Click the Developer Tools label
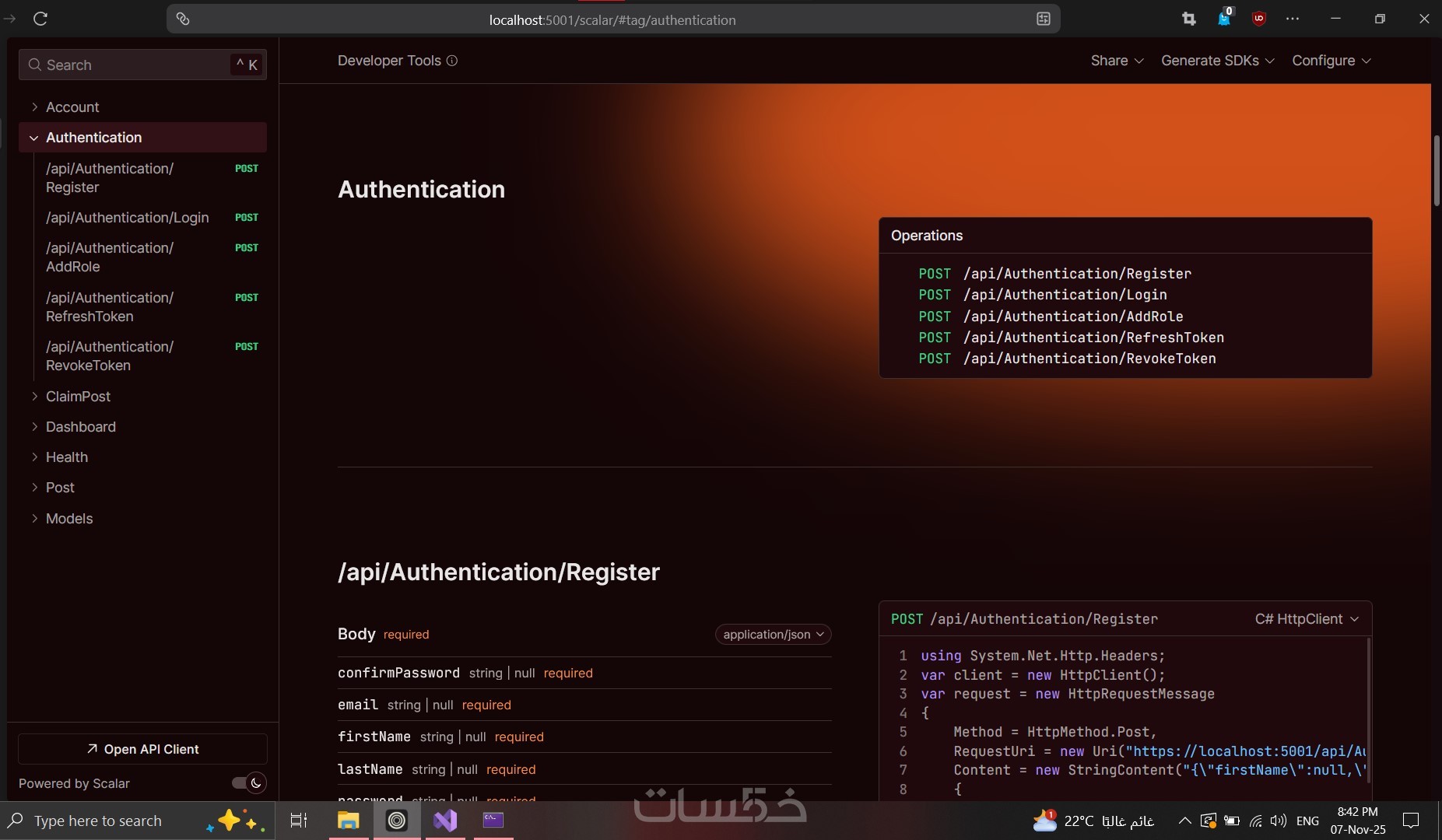Image resolution: width=1442 pixels, height=840 pixels. tap(389, 61)
